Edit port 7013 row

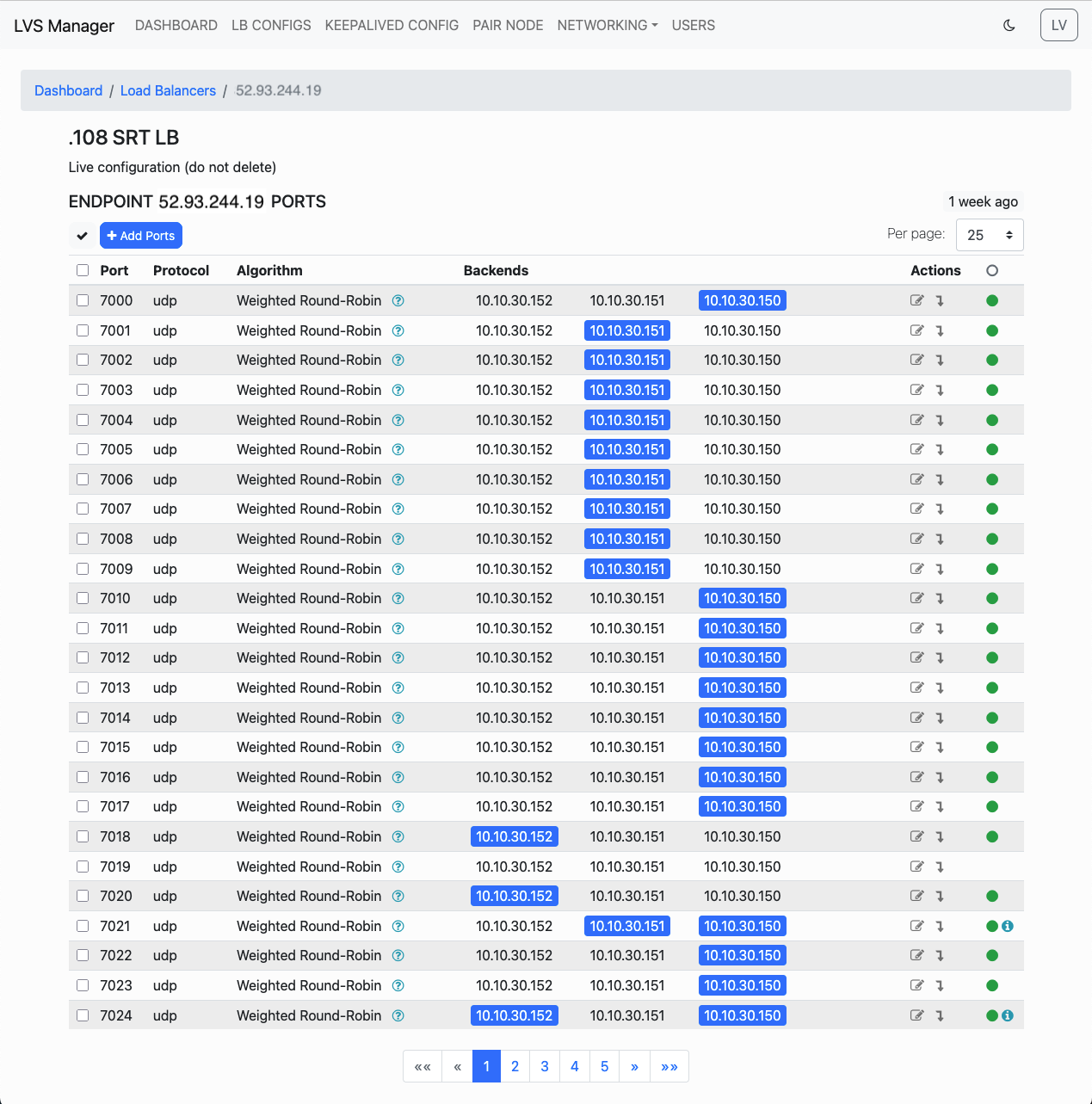coord(917,688)
